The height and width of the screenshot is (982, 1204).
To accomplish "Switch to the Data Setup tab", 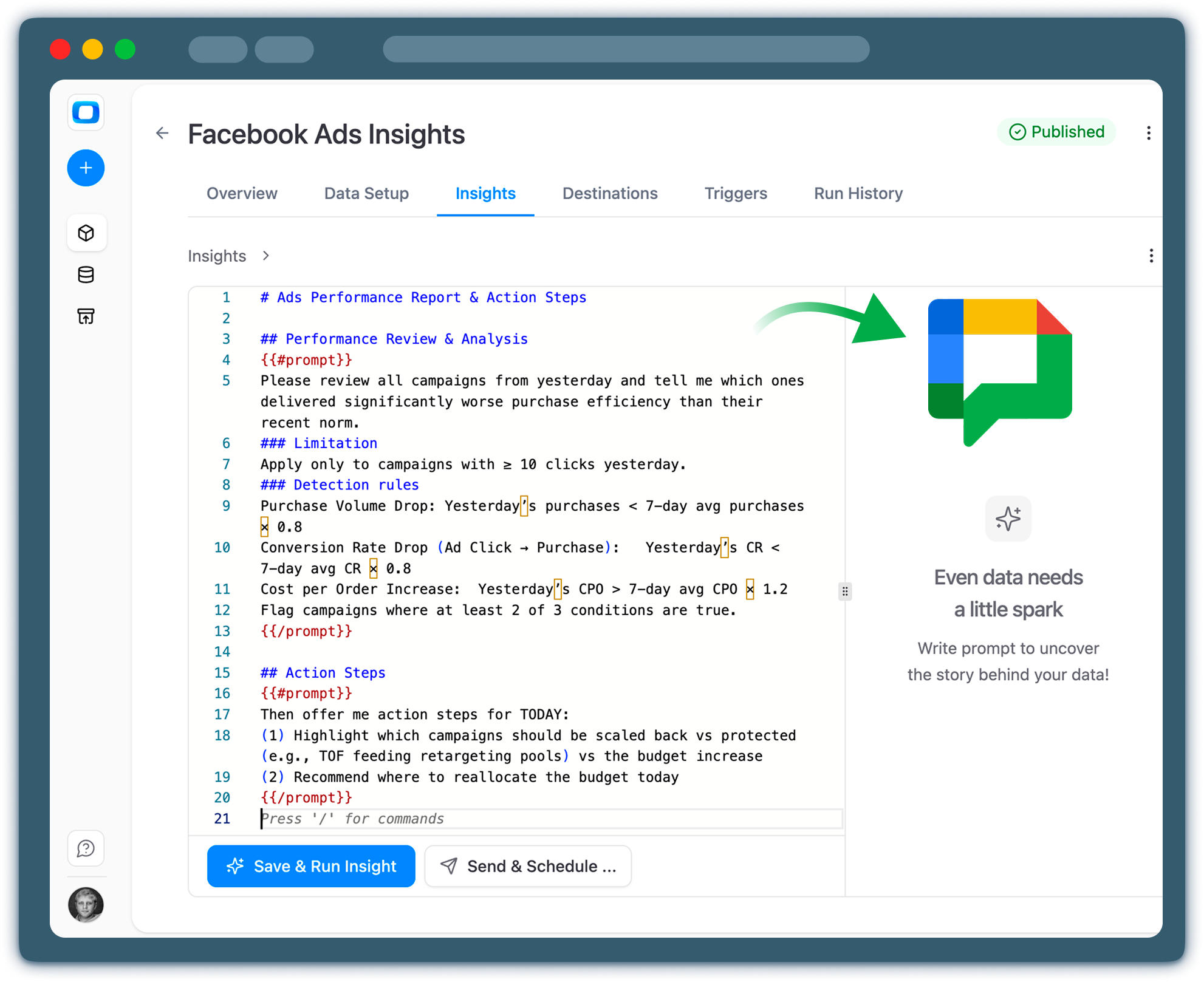I will point(366,193).
